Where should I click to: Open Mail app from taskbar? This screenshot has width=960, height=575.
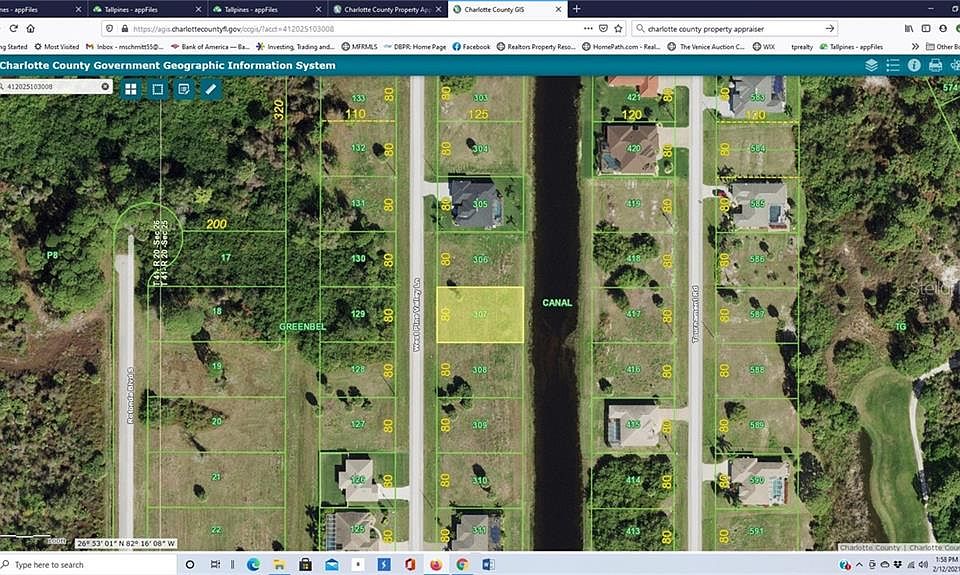tap(332, 565)
